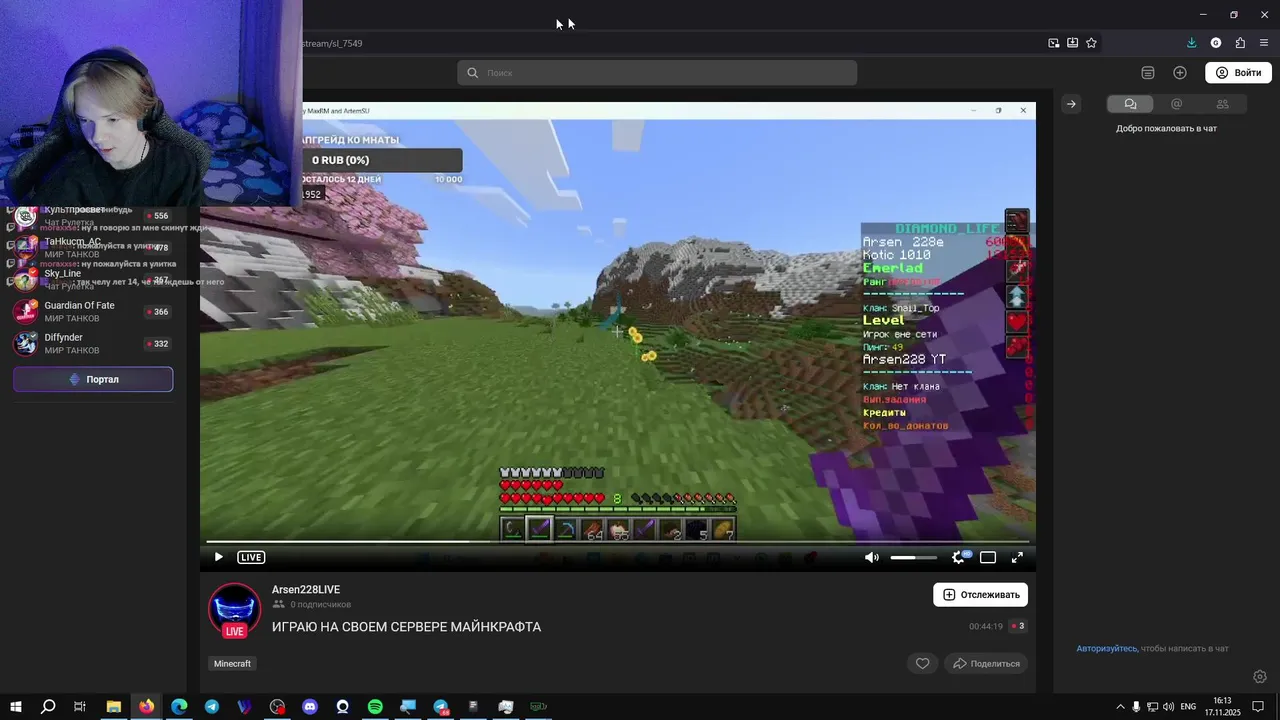Click the LIVE badge in player controls

click(251, 557)
